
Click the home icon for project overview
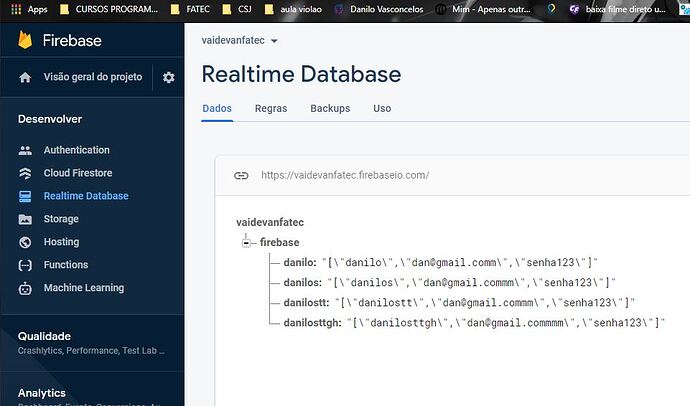(26, 78)
